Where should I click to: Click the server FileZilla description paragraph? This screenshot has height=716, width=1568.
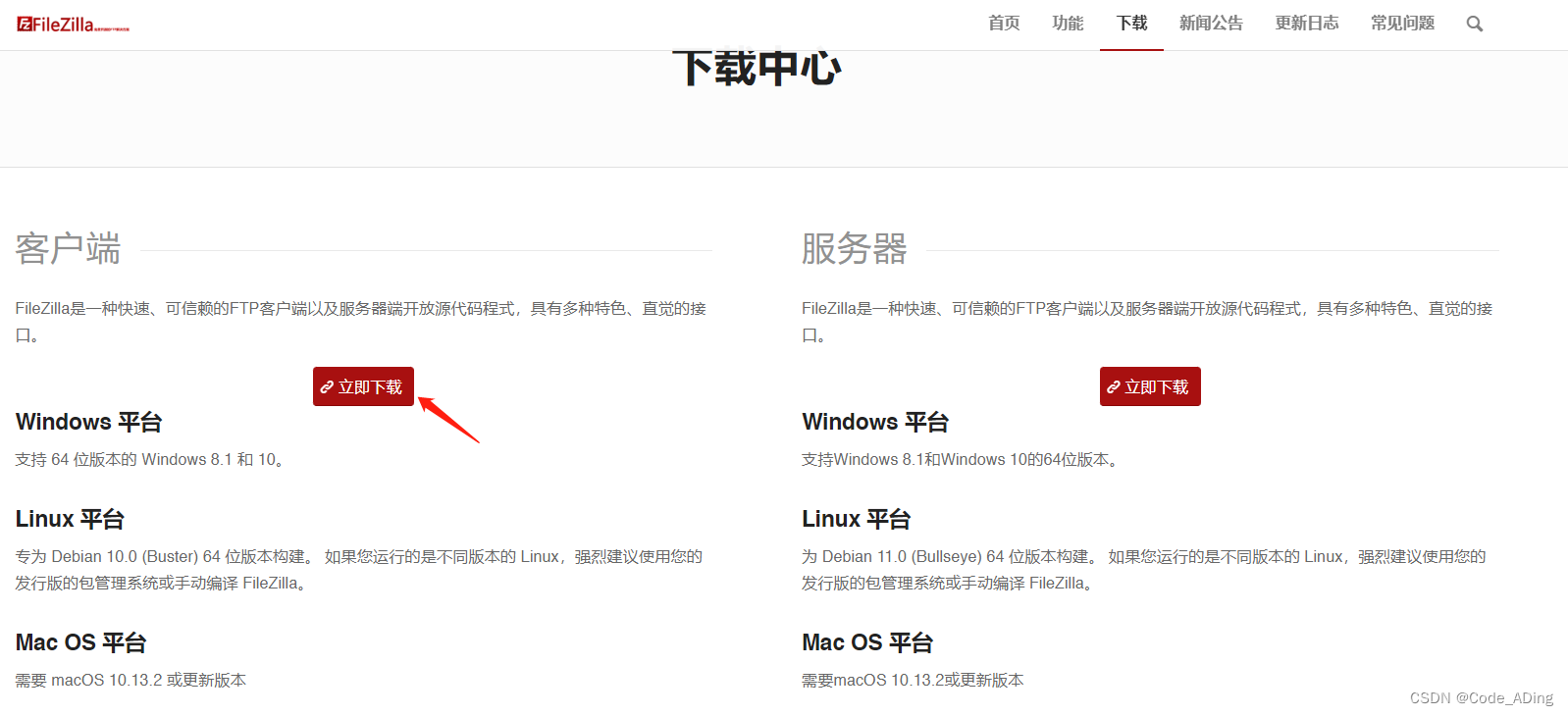pyautogui.click(x=1147, y=322)
